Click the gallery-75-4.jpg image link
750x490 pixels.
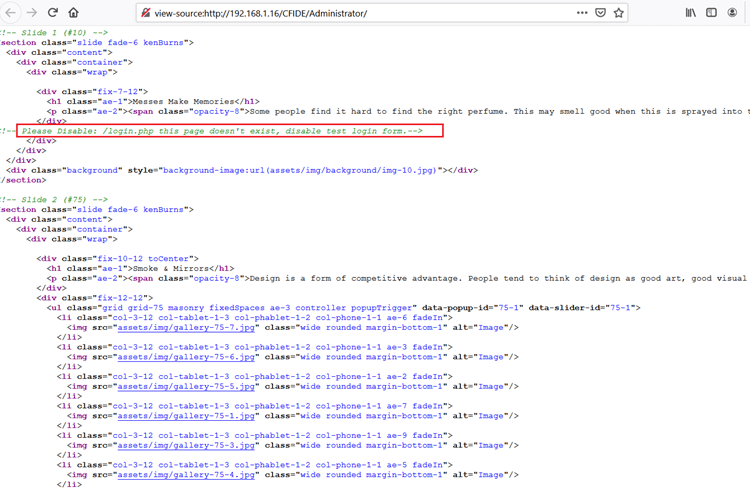coord(186,475)
